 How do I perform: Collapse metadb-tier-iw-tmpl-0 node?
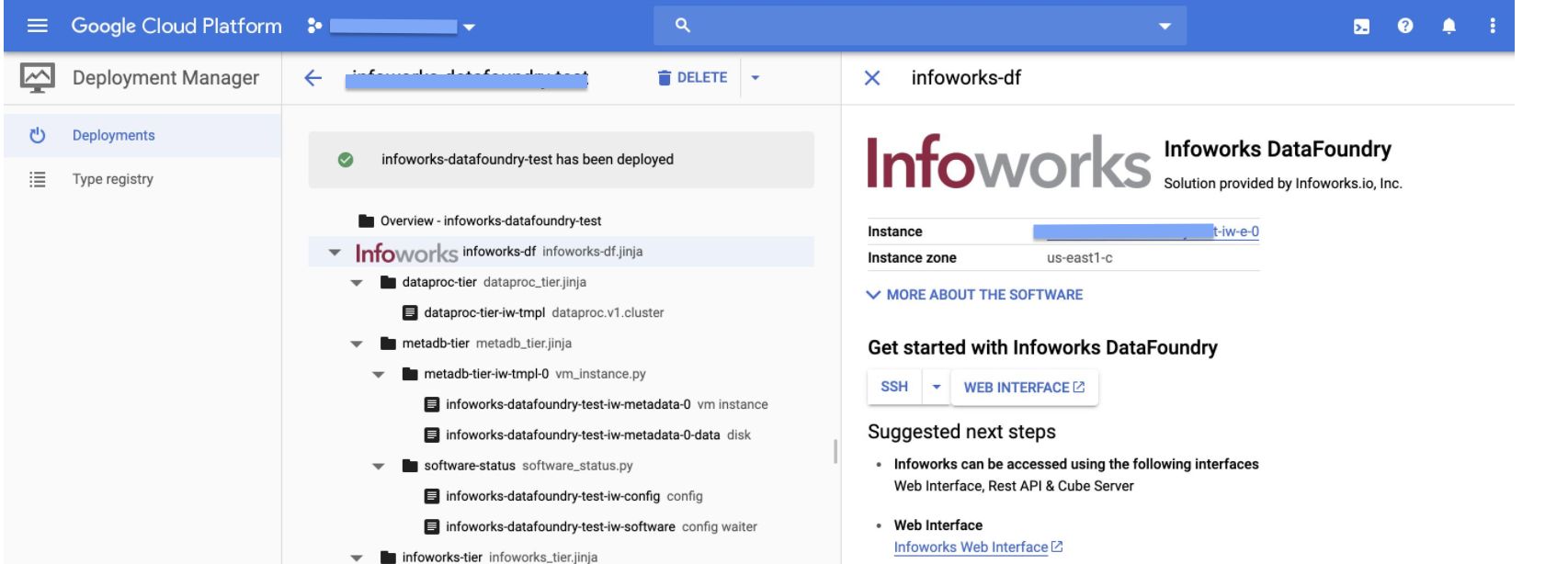coord(379,375)
